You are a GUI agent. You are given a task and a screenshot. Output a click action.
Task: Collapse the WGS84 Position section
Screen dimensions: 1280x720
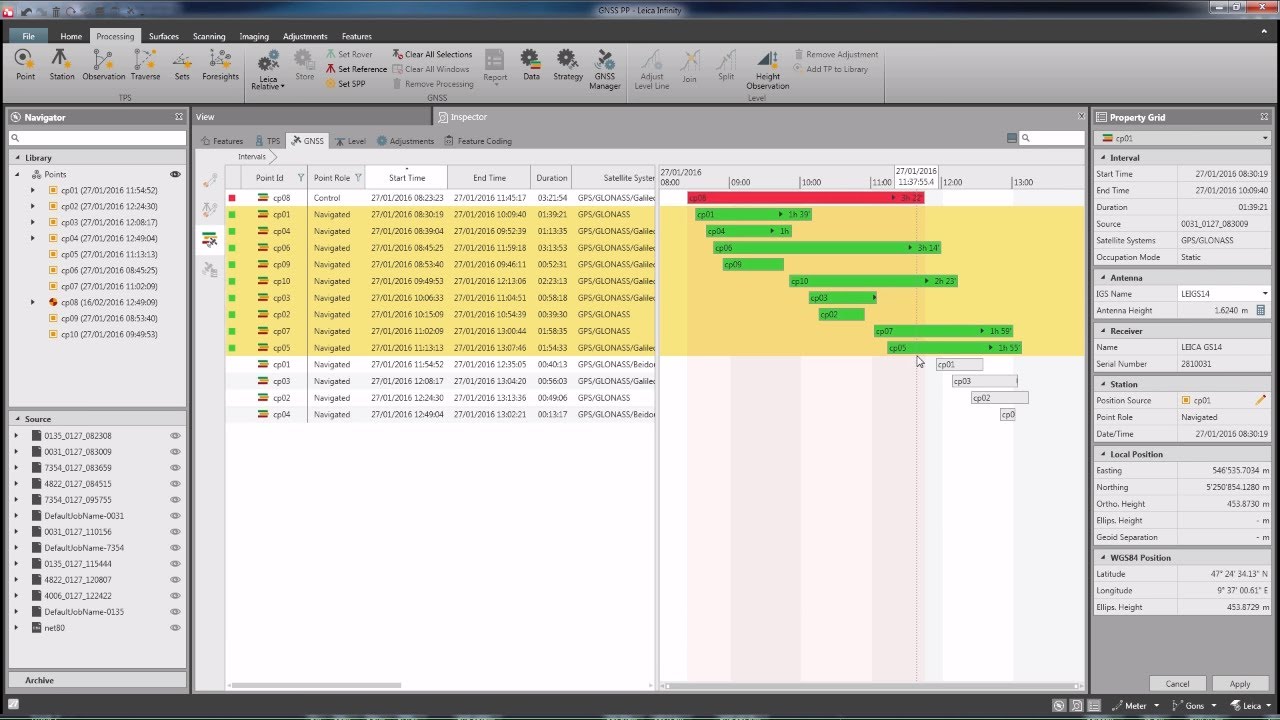point(1103,558)
